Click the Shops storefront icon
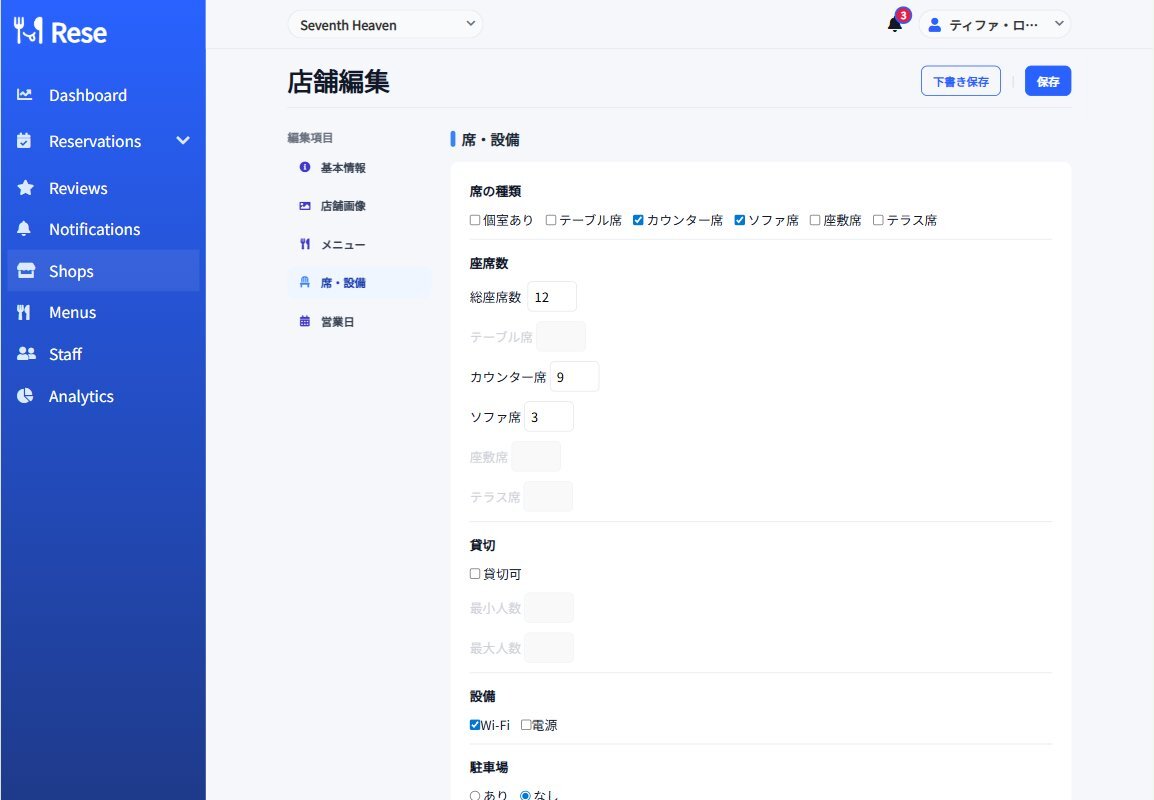Screen dimensions: 1154x800 pos(25,271)
